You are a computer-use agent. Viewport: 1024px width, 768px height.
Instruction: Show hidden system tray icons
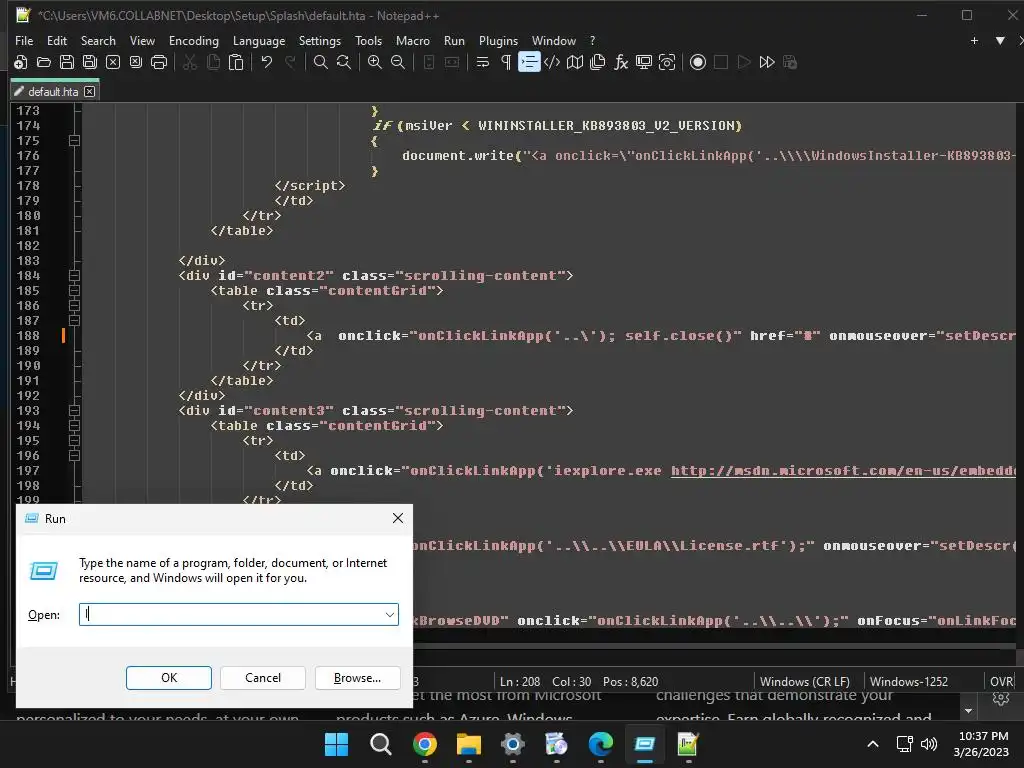(872, 744)
